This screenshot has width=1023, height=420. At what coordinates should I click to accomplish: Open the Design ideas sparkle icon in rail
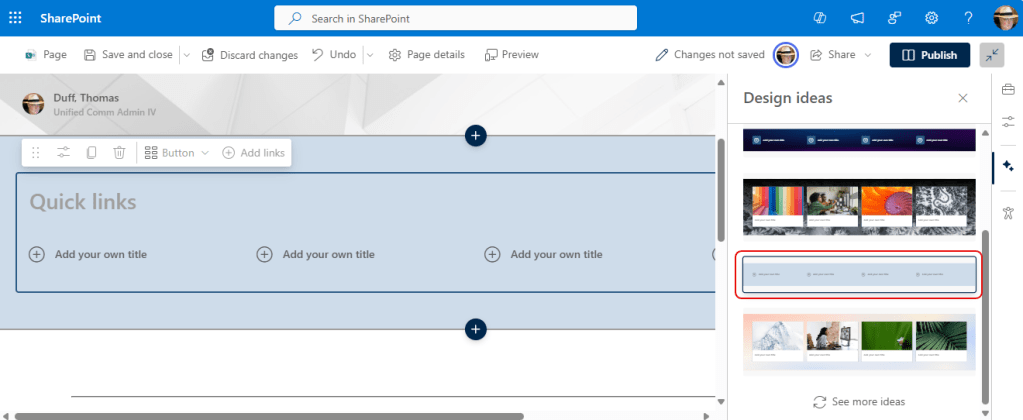point(1007,166)
